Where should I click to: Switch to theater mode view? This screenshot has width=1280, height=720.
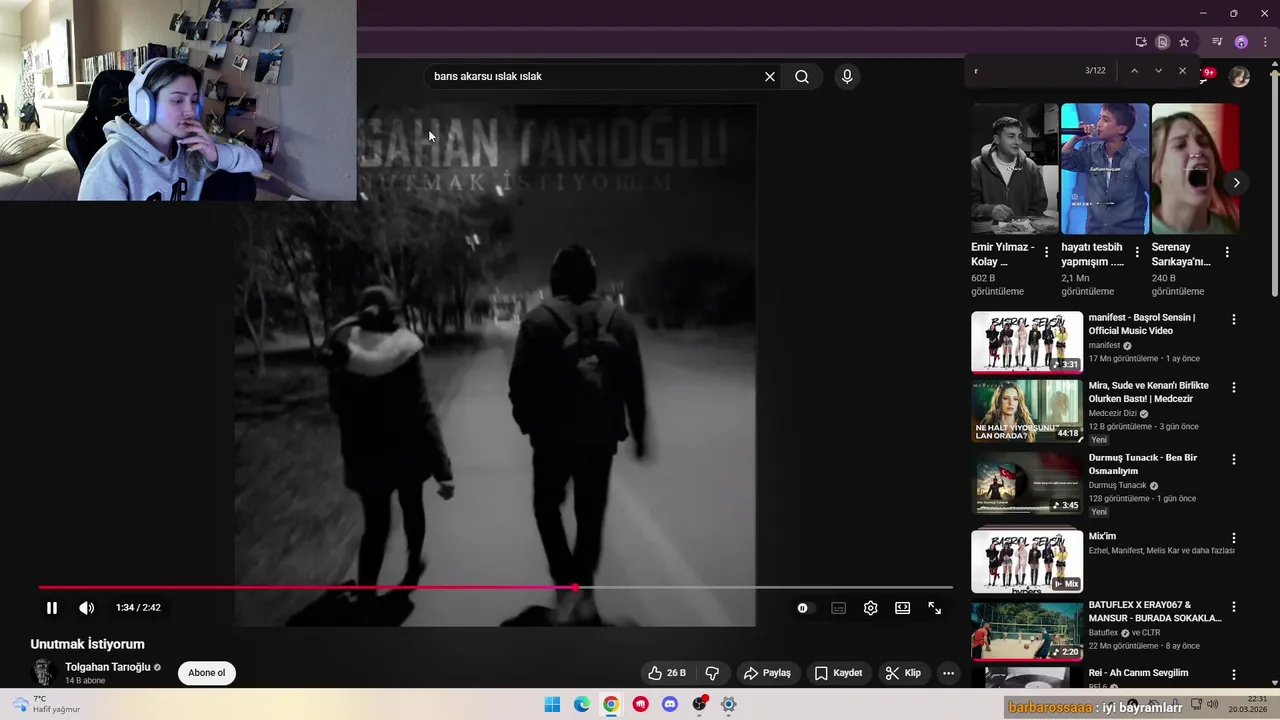(903, 608)
